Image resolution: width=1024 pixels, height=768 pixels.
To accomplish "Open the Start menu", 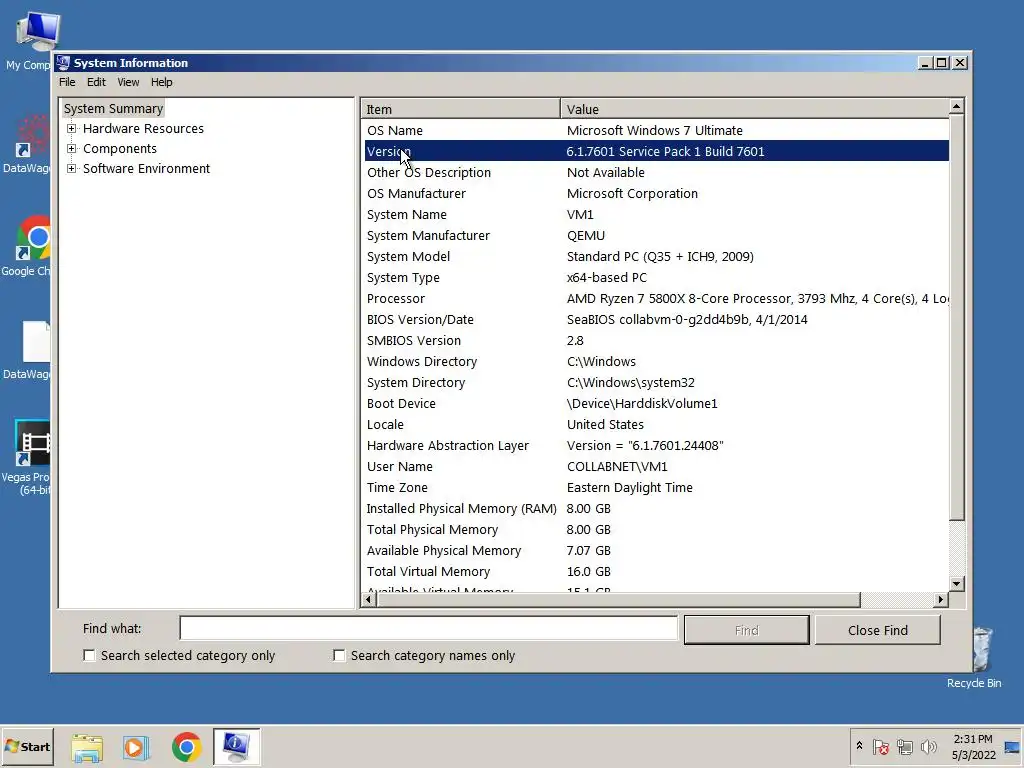I will pyautogui.click(x=27, y=746).
